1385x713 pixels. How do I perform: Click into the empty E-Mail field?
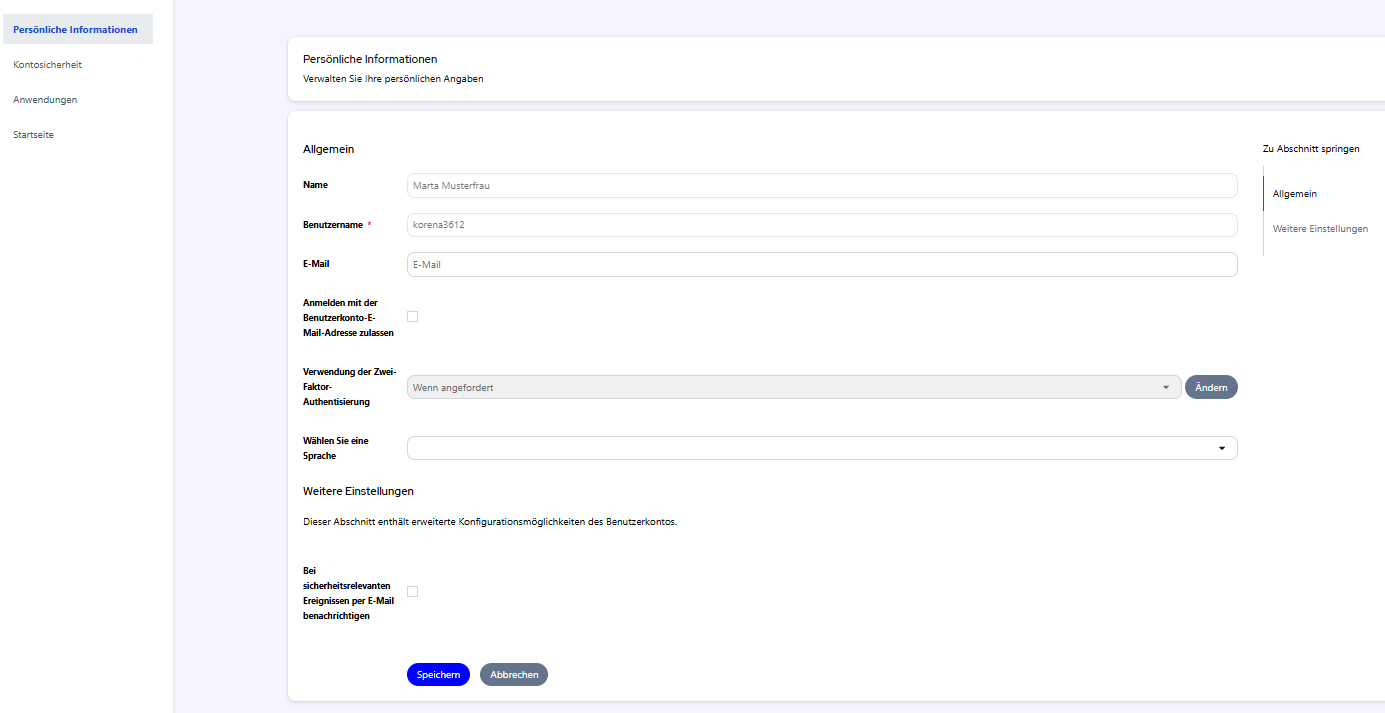click(821, 265)
